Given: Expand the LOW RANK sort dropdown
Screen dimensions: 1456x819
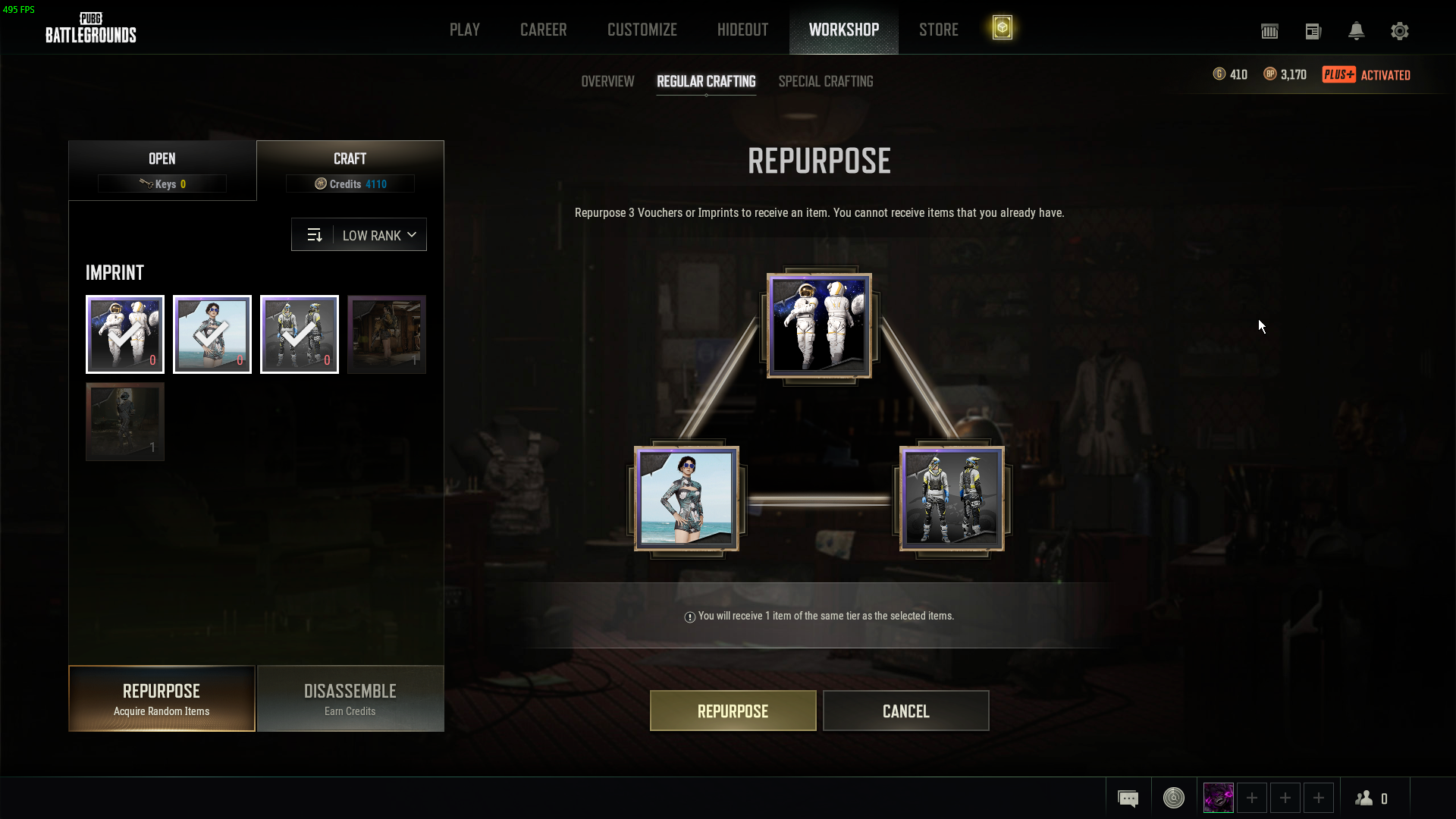Looking at the screenshot, I should pyautogui.click(x=379, y=235).
